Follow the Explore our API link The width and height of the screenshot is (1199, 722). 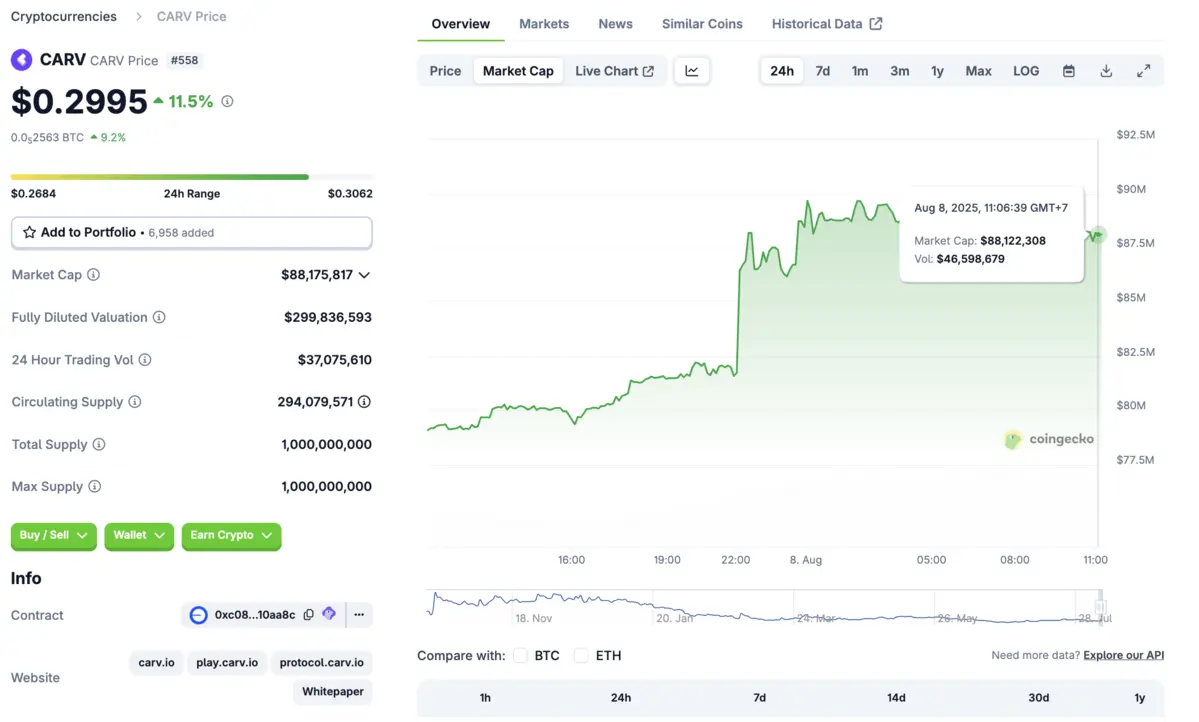[x=1123, y=656]
